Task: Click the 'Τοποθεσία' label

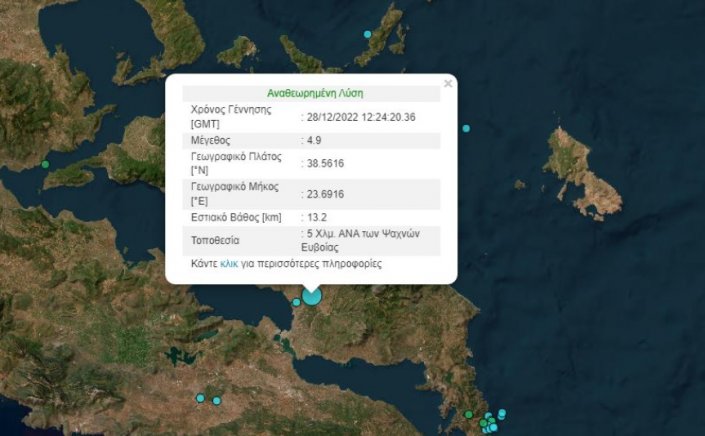Action: (x=215, y=240)
